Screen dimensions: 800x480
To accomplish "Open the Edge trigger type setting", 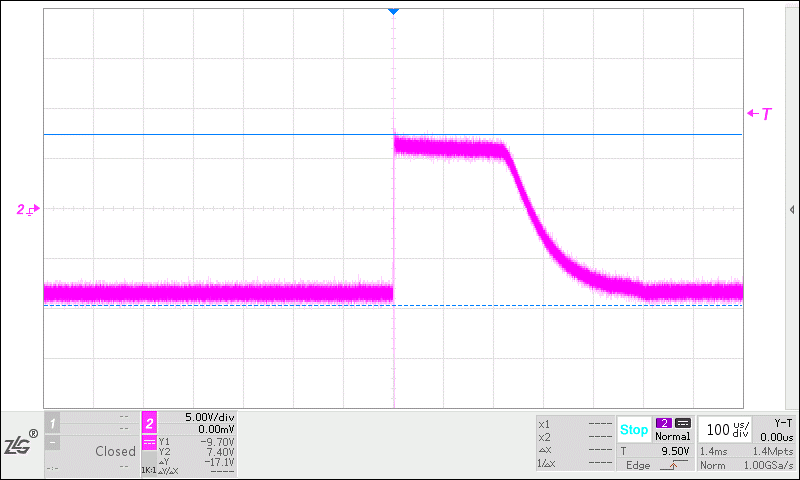I will click(638, 465).
